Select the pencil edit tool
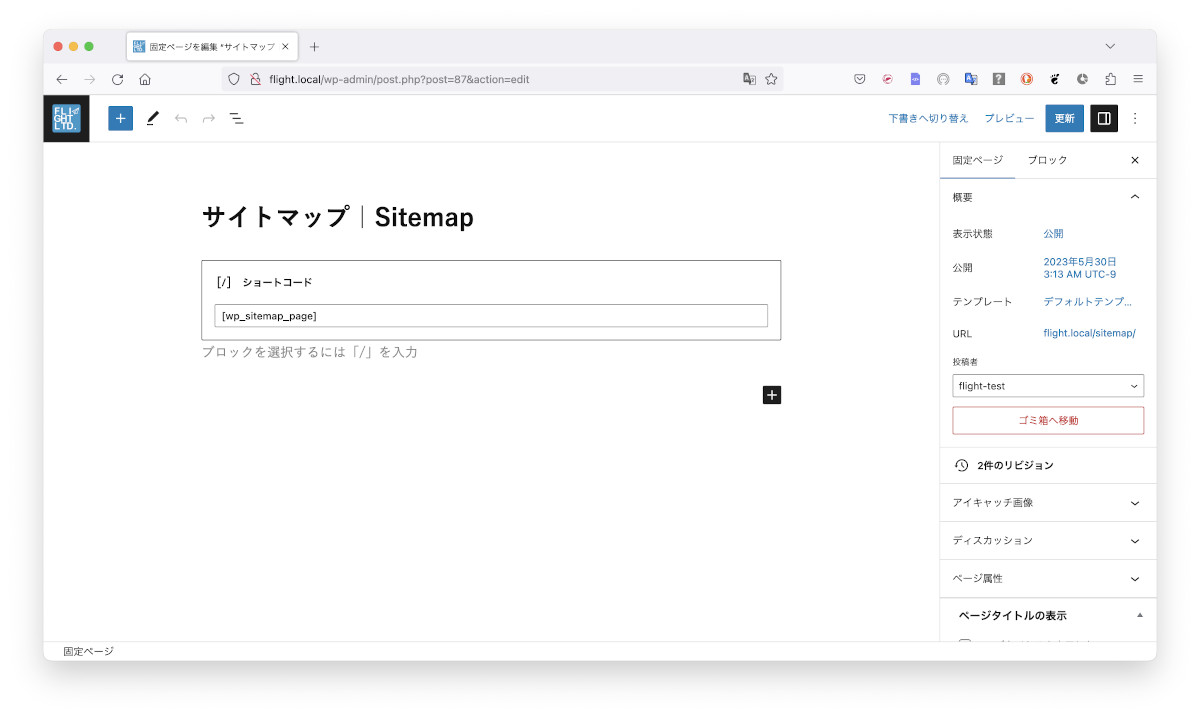The width and height of the screenshot is (1200, 718). [x=152, y=118]
